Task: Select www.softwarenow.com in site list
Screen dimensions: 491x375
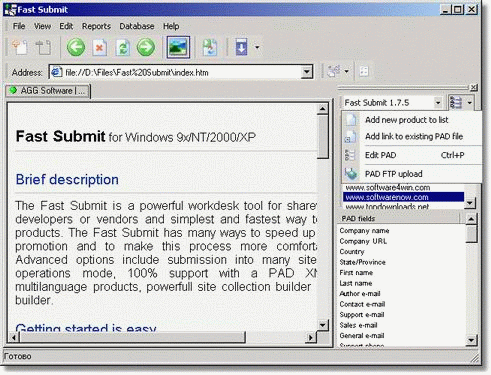Action: pos(403,197)
